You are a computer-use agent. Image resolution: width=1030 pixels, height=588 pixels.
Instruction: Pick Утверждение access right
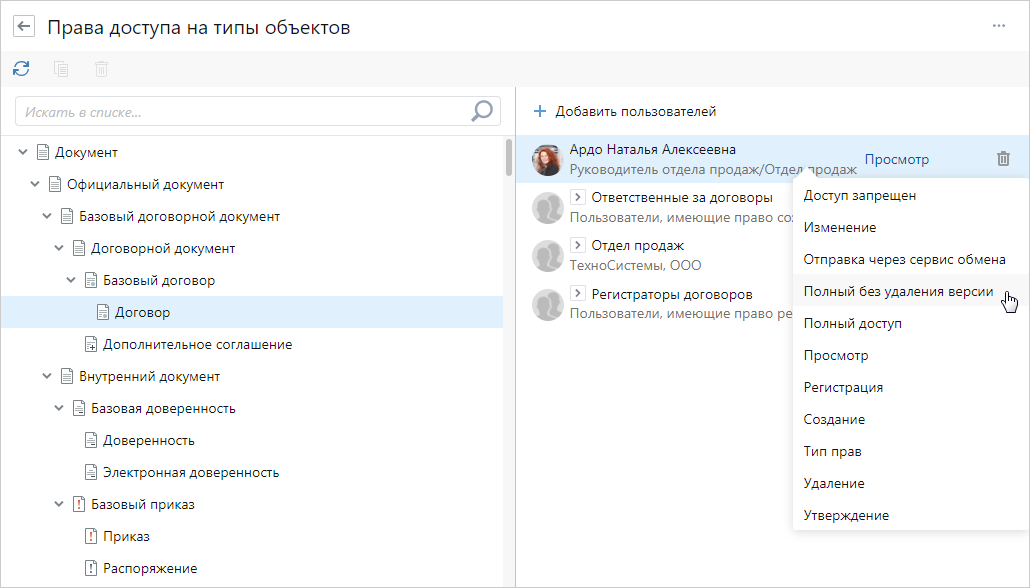(846, 516)
